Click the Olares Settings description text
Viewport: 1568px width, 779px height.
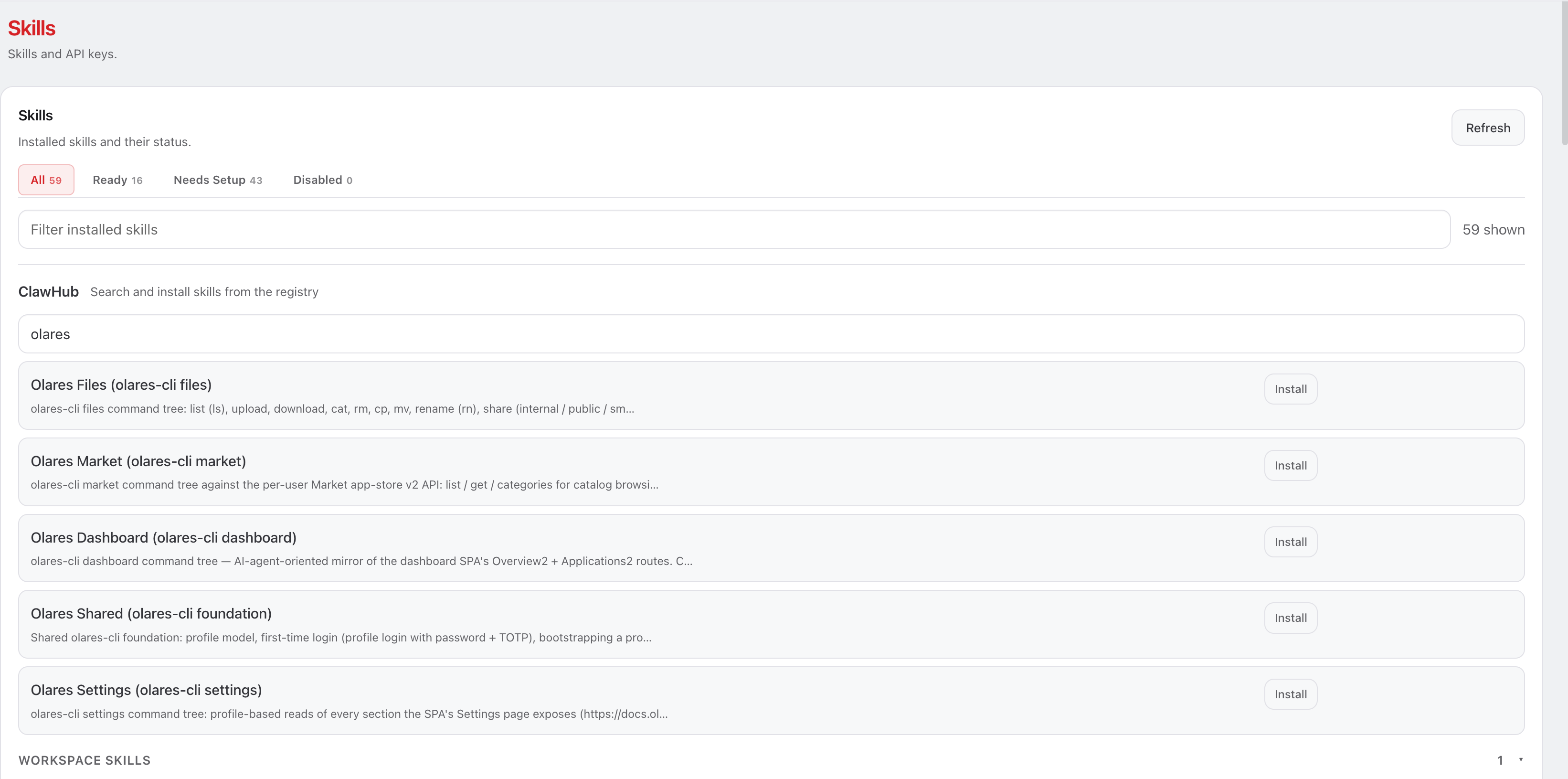point(350,714)
